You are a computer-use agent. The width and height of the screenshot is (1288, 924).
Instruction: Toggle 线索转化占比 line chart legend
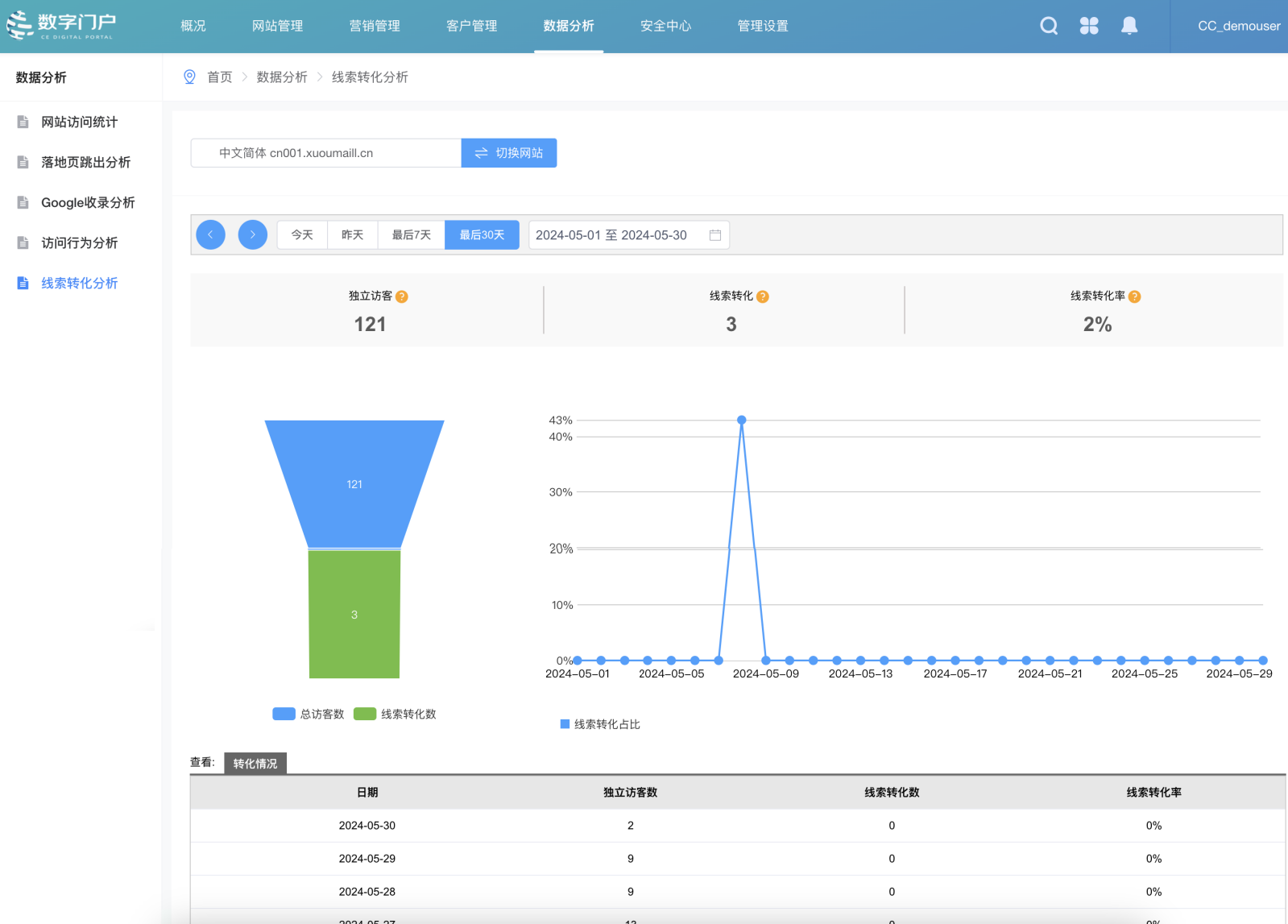coord(600,724)
